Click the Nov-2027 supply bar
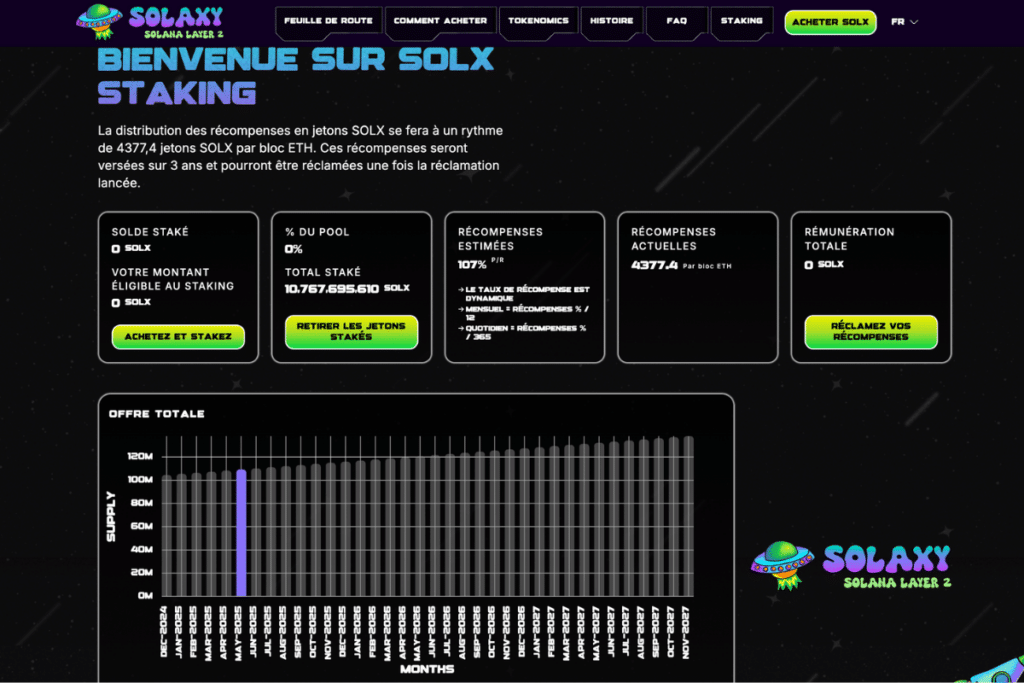Screen dimensions: 1024x683 click(x=688, y=516)
